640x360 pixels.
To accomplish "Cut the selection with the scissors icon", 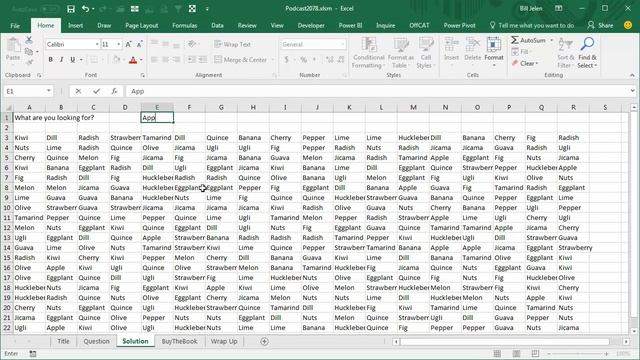I will [29, 40].
